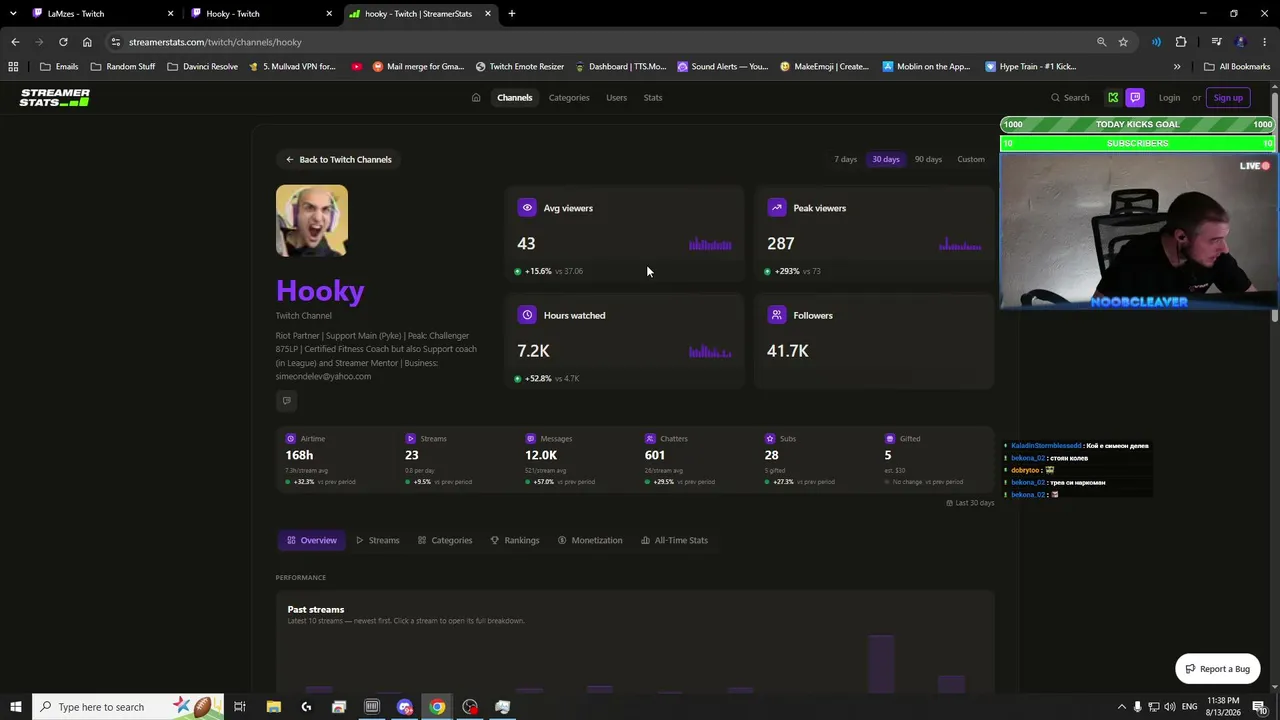Open the All Bookmarks folder
Screen dimensions: 1280x720
point(1236,67)
